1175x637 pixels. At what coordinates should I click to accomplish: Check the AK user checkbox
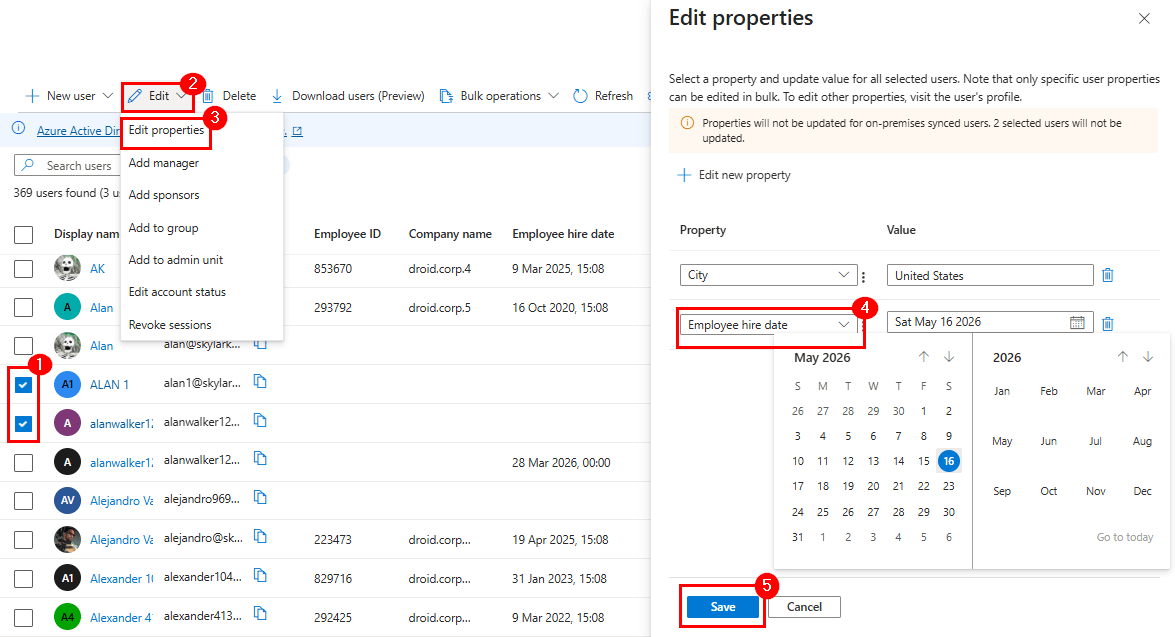point(23,268)
